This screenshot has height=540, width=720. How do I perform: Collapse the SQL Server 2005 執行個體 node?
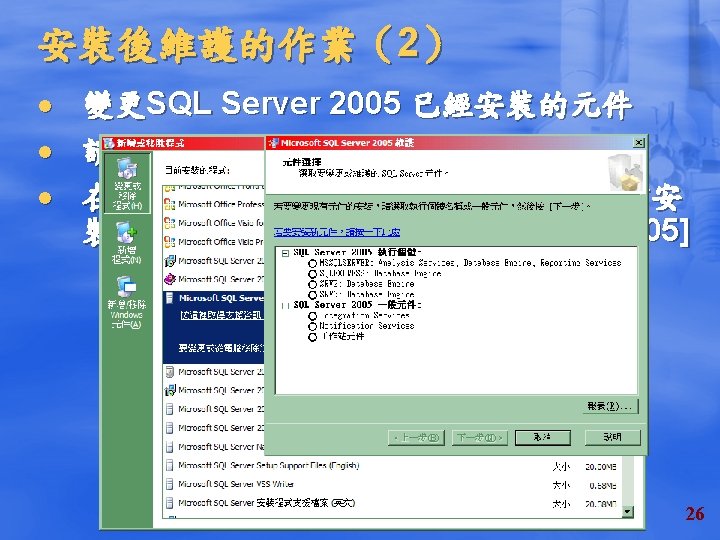coord(285,253)
